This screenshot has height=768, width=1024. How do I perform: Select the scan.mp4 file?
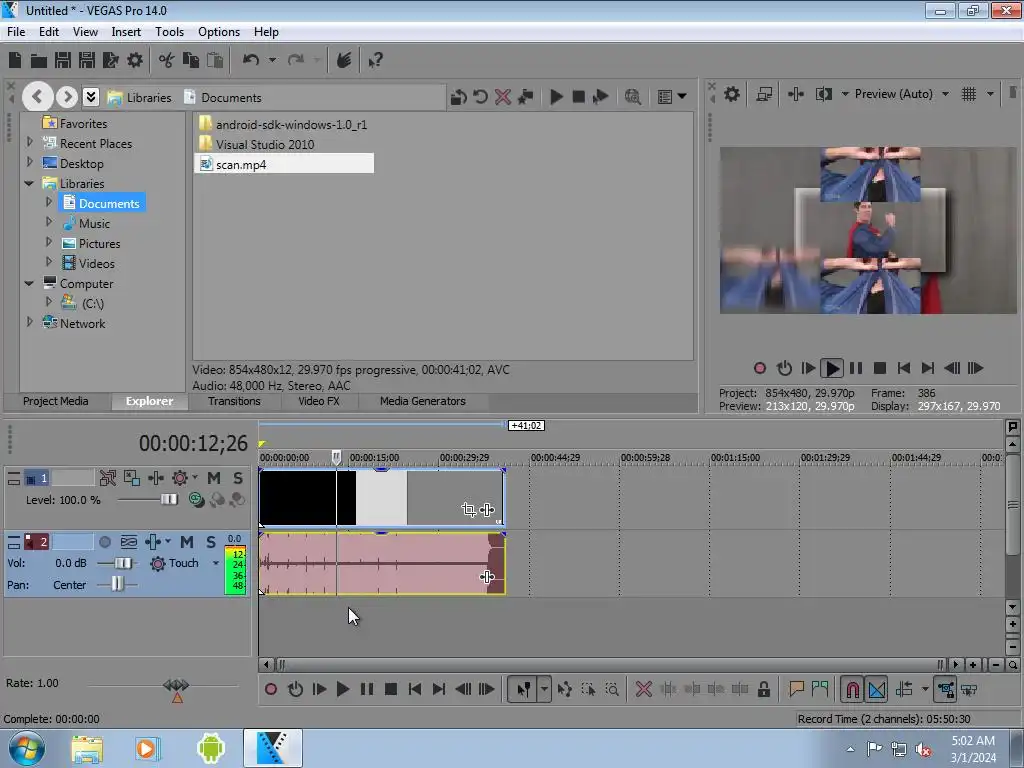coord(284,165)
